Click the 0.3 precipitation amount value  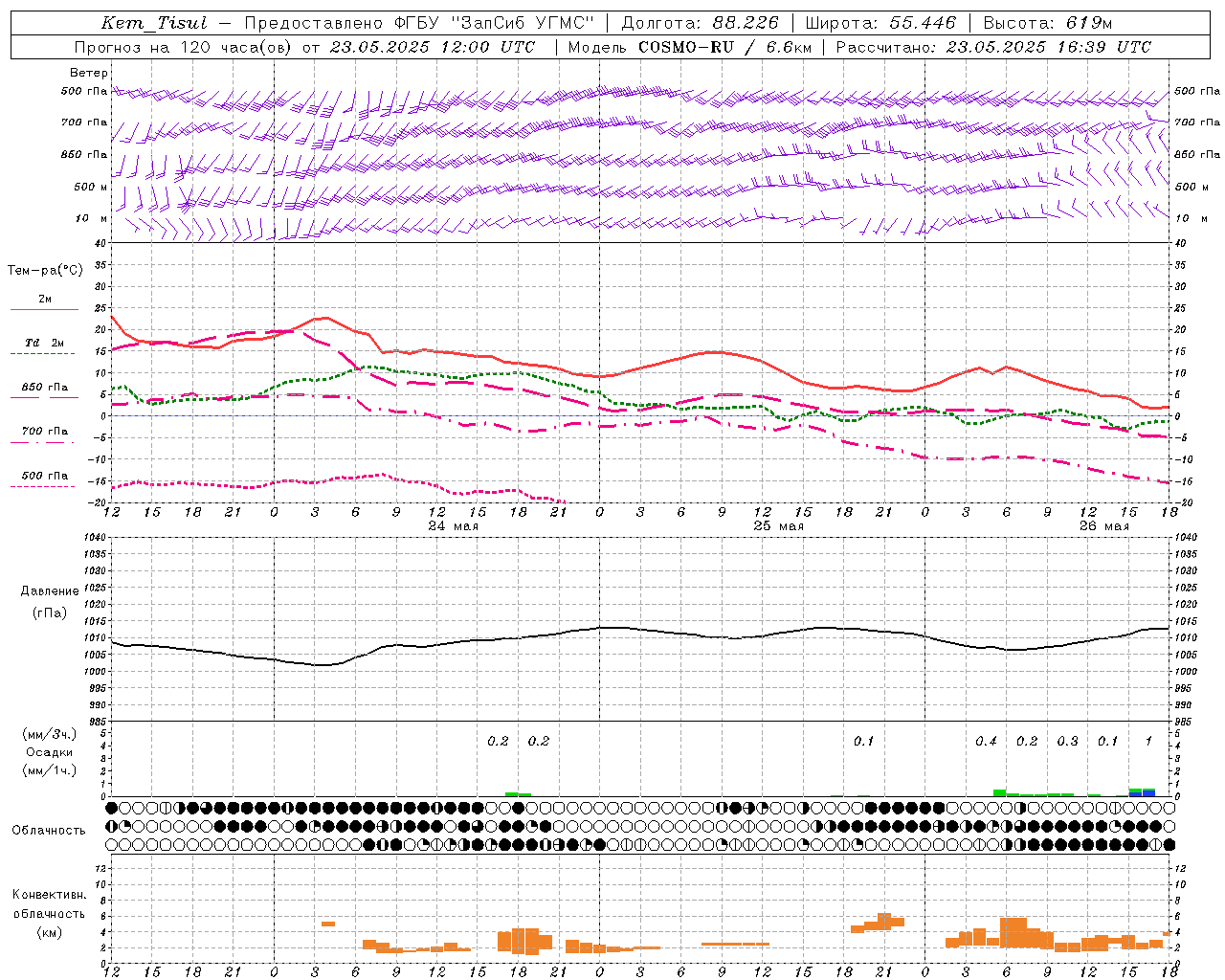tap(1067, 742)
